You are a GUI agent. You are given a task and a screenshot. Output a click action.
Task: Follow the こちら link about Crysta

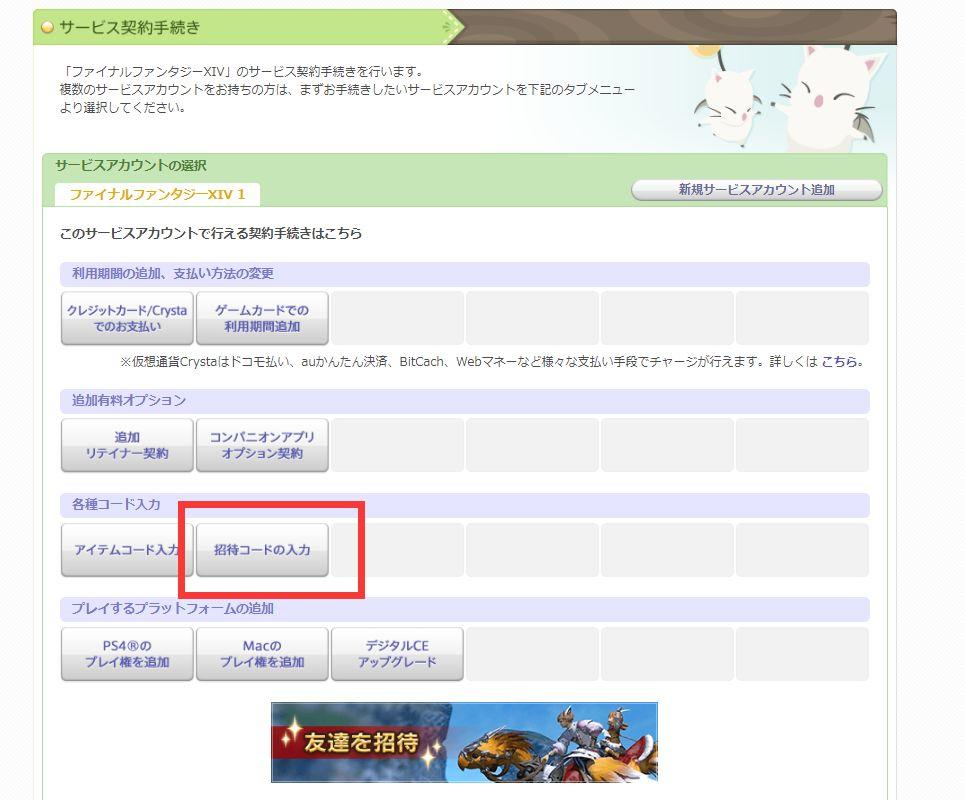click(839, 361)
